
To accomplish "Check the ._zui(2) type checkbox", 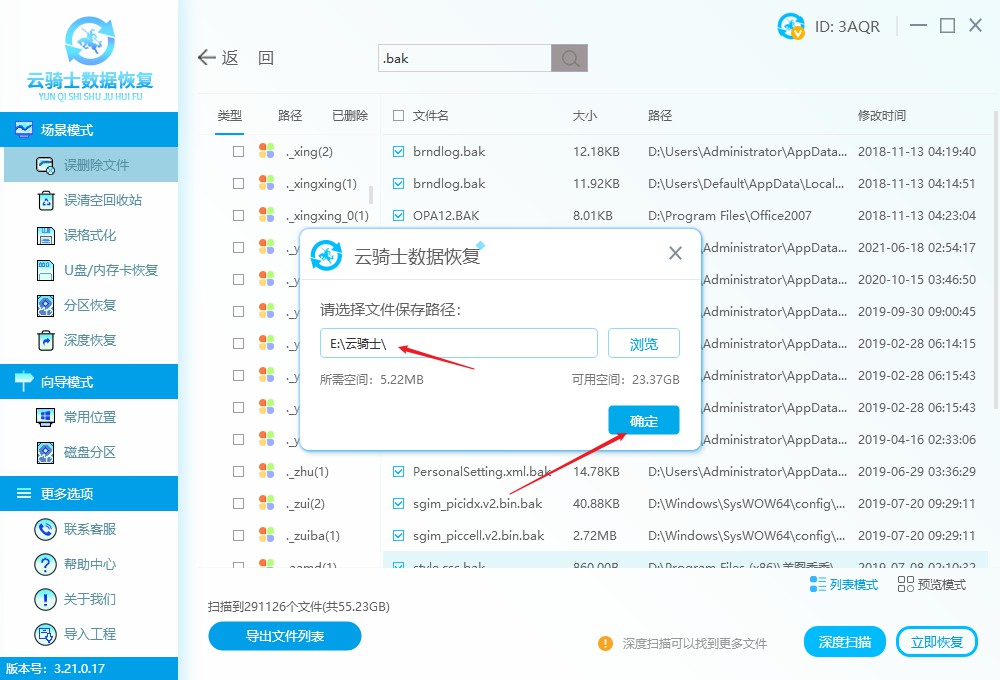I will point(239,503).
